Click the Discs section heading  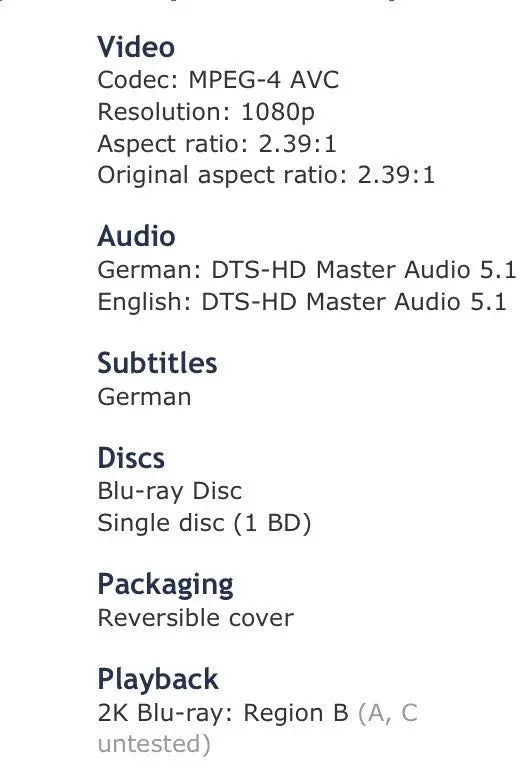[x=131, y=458]
